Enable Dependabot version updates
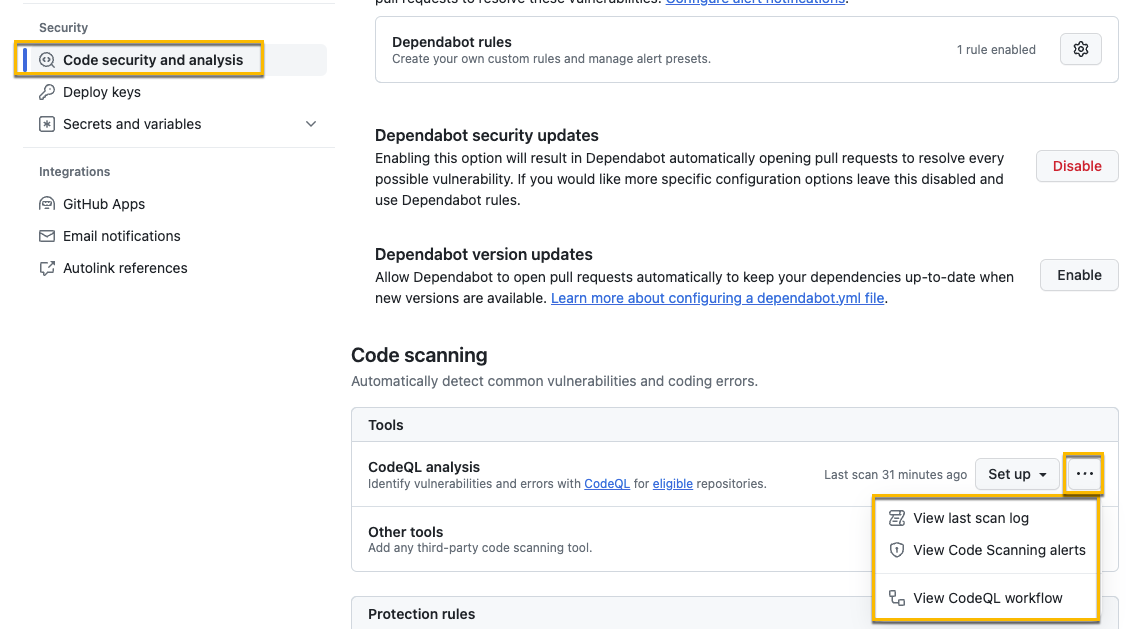 point(1079,275)
